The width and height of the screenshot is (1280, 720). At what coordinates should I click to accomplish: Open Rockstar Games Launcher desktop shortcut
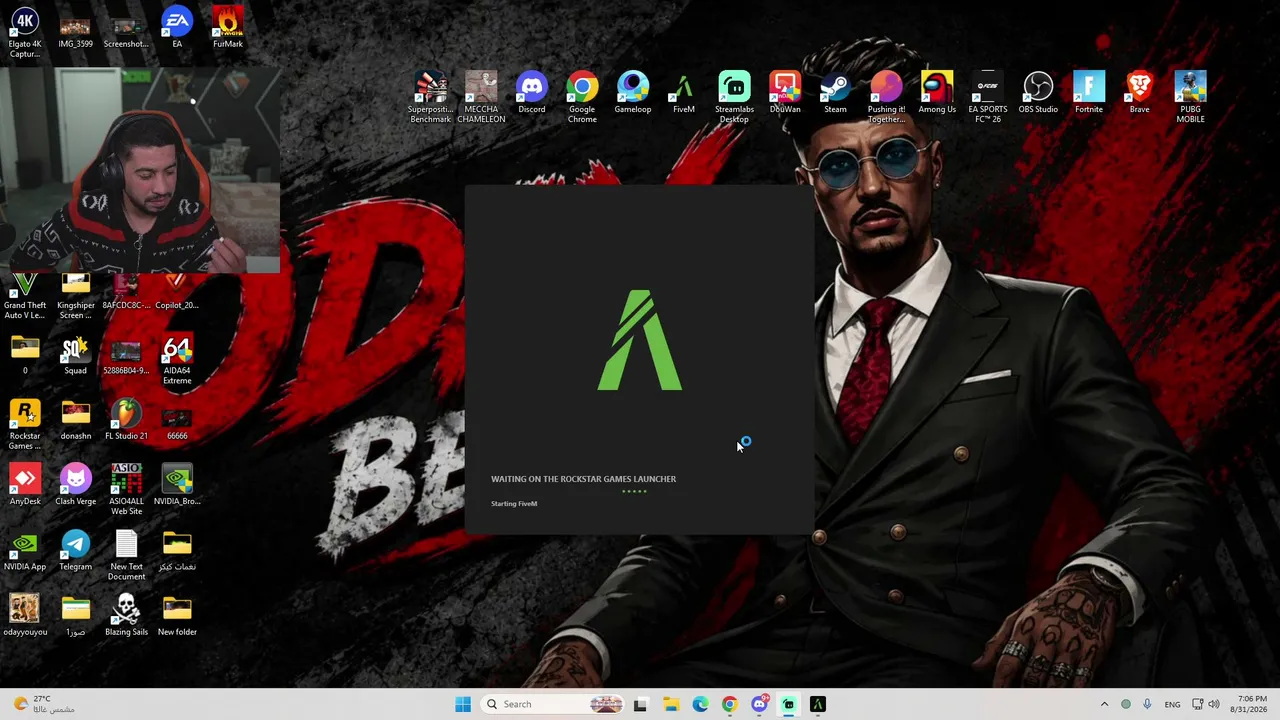25,425
